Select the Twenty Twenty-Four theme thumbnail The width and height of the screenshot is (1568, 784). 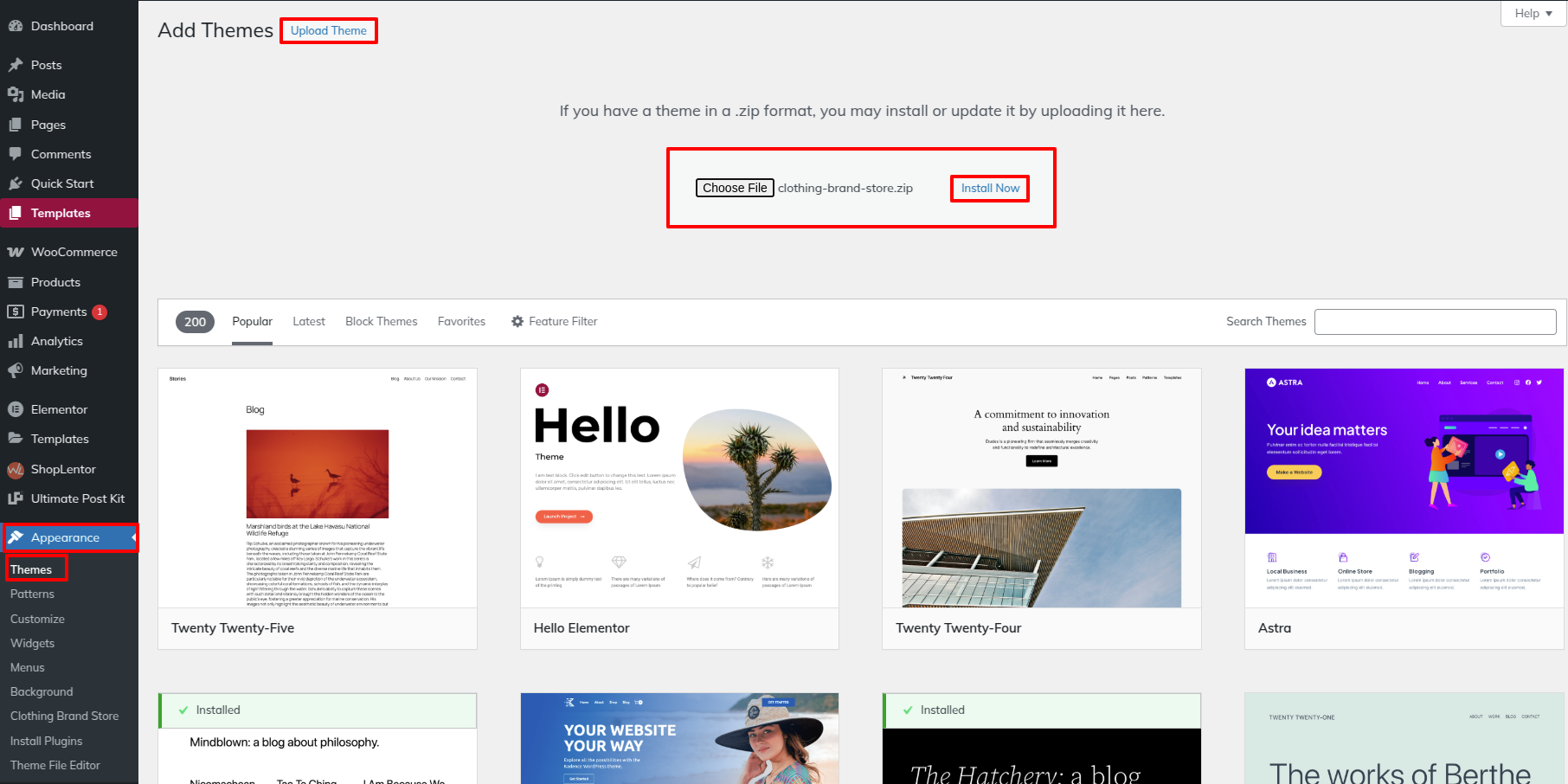point(1042,488)
